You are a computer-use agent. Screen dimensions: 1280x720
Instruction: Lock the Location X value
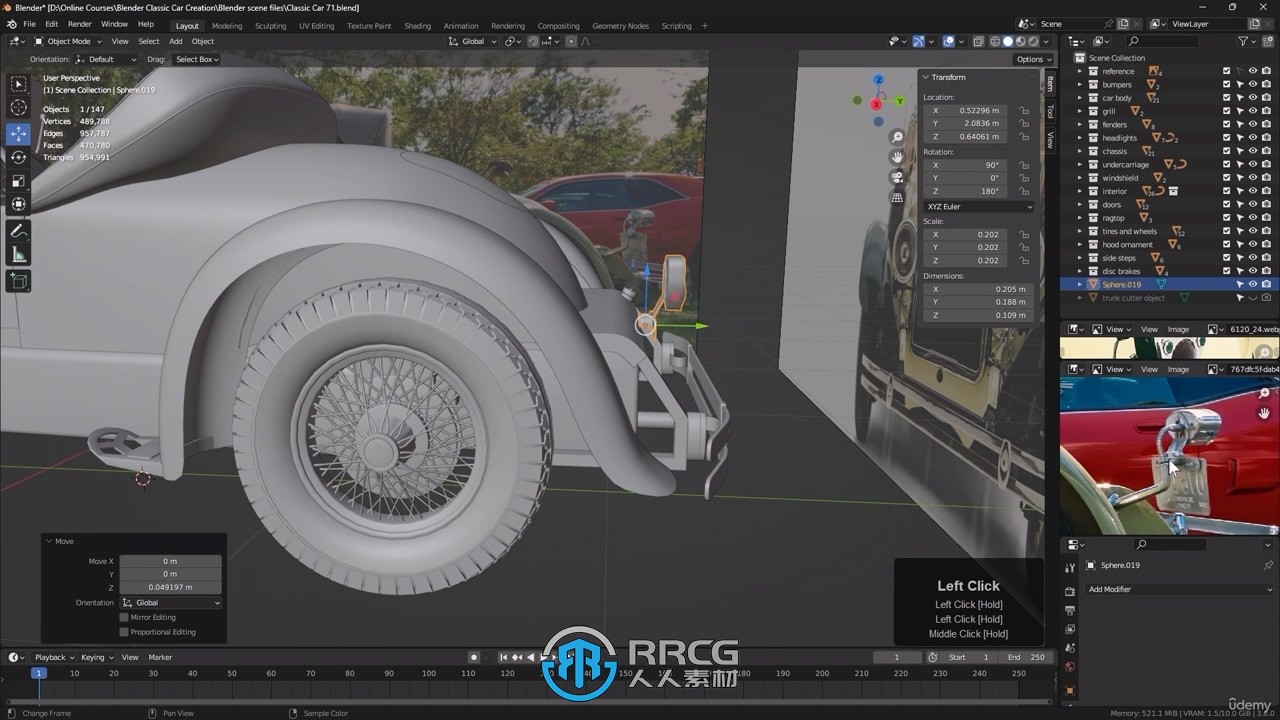[x=1024, y=110]
